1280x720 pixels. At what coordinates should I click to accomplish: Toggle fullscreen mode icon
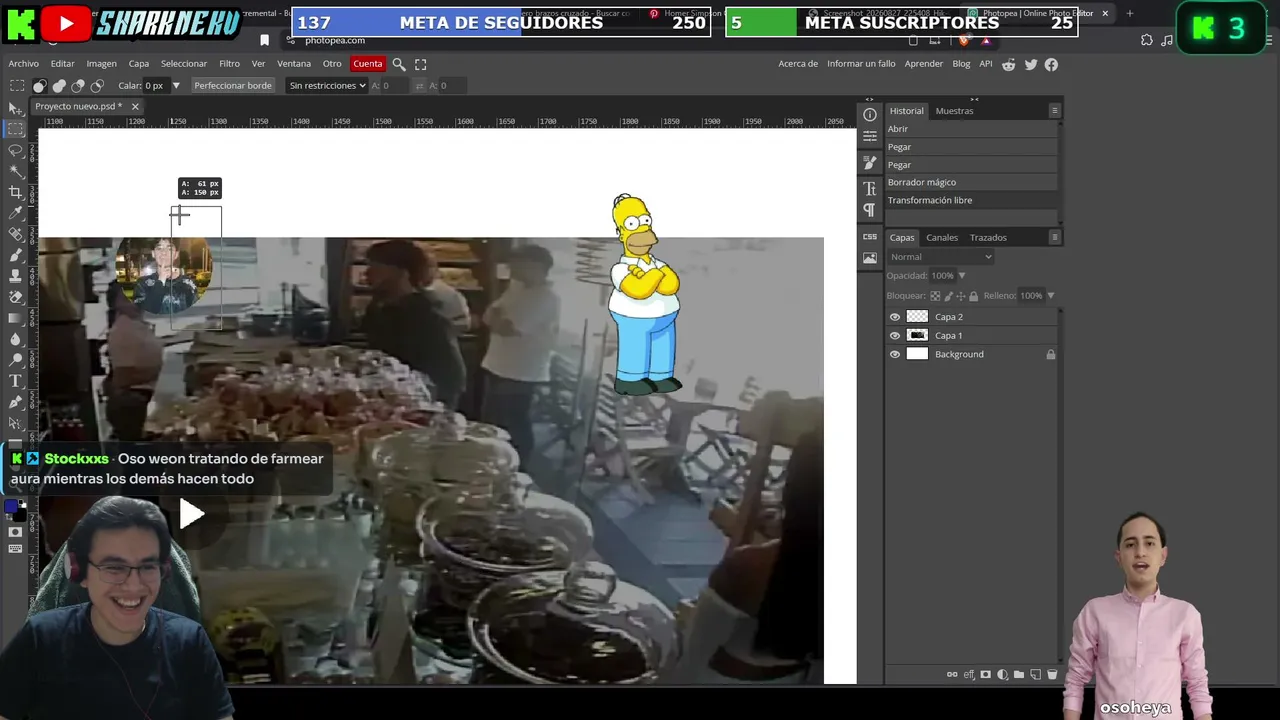pyautogui.click(x=421, y=64)
